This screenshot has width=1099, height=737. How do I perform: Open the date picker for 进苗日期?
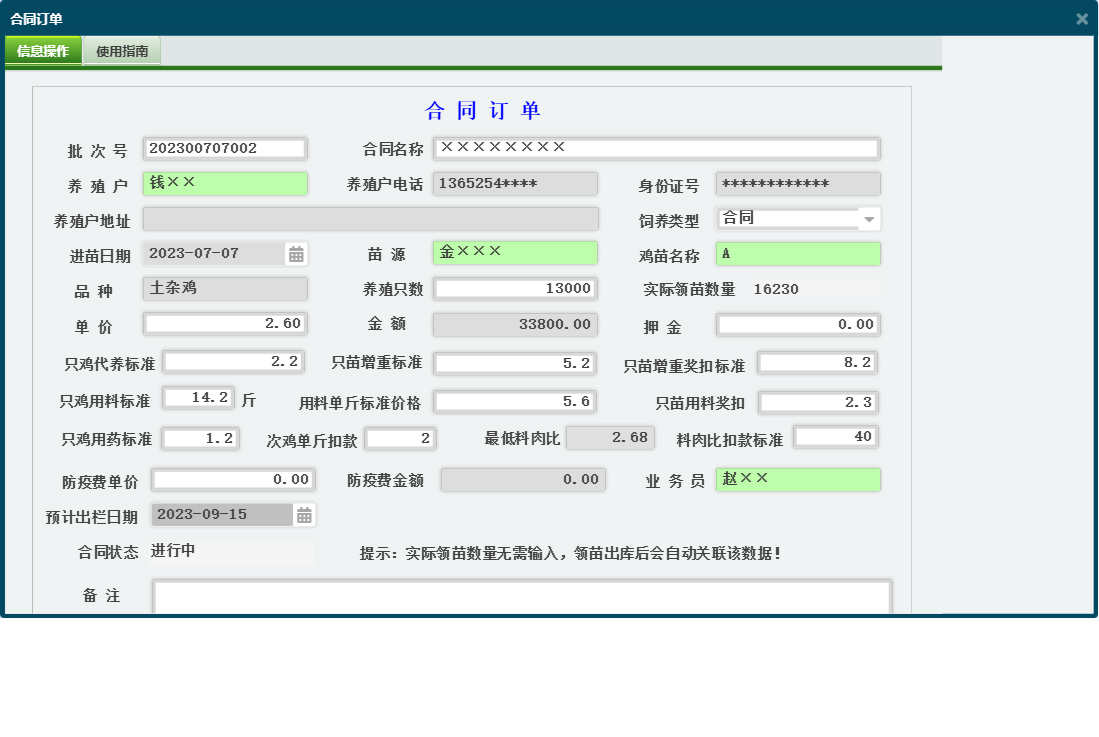point(297,253)
